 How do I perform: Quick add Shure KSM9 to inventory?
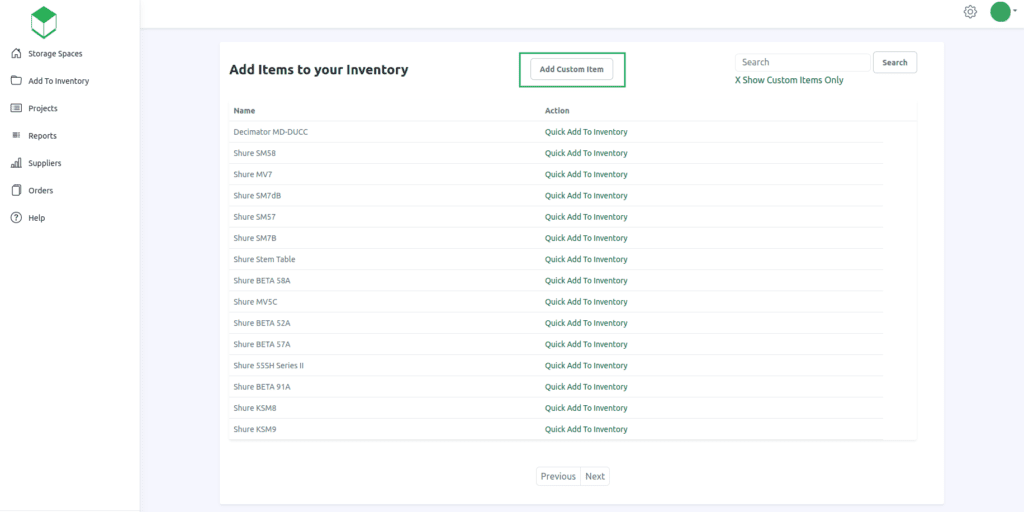586,429
